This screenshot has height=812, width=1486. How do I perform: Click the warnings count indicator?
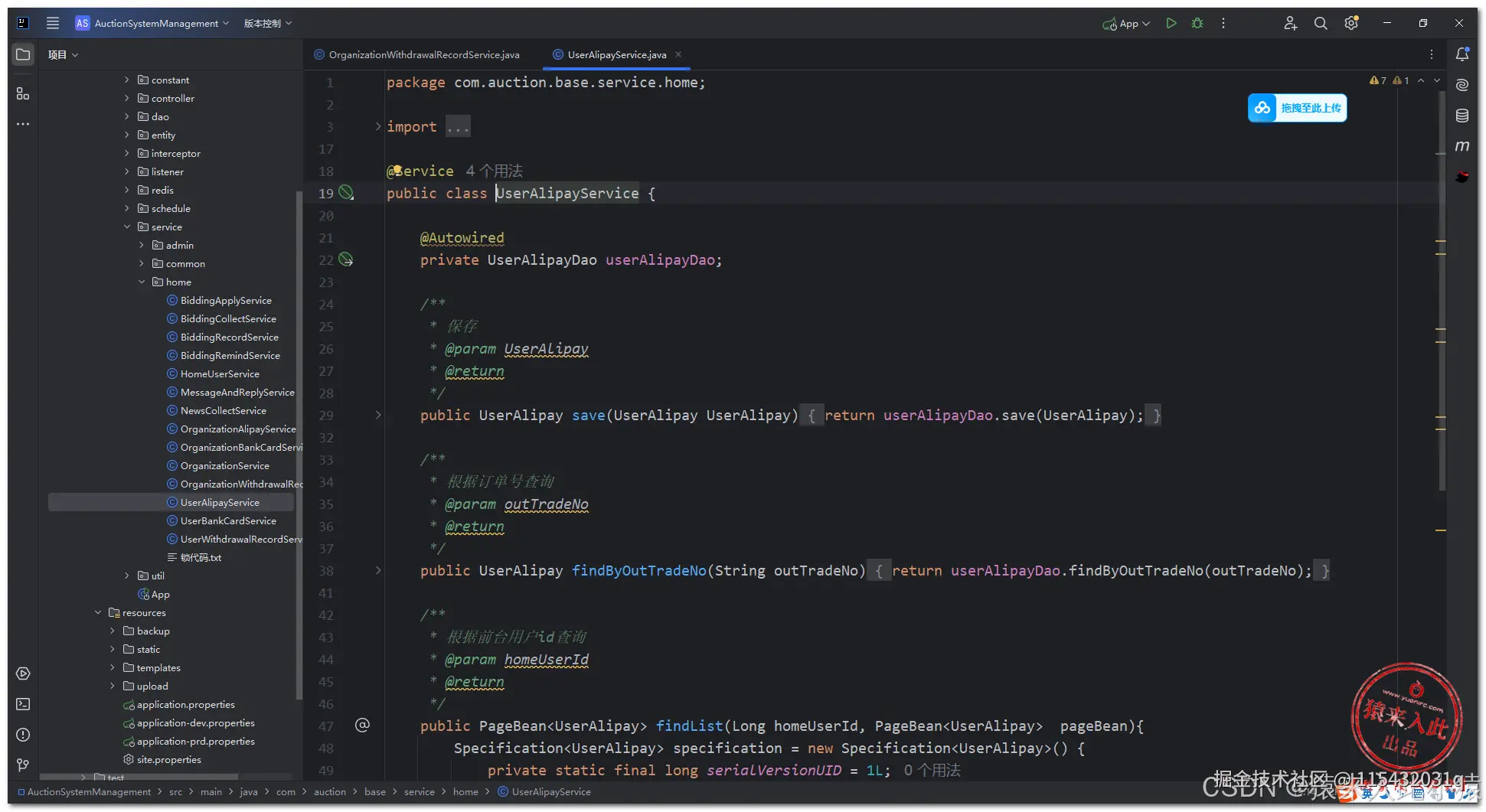pyautogui.click(x=1377, y=80)
